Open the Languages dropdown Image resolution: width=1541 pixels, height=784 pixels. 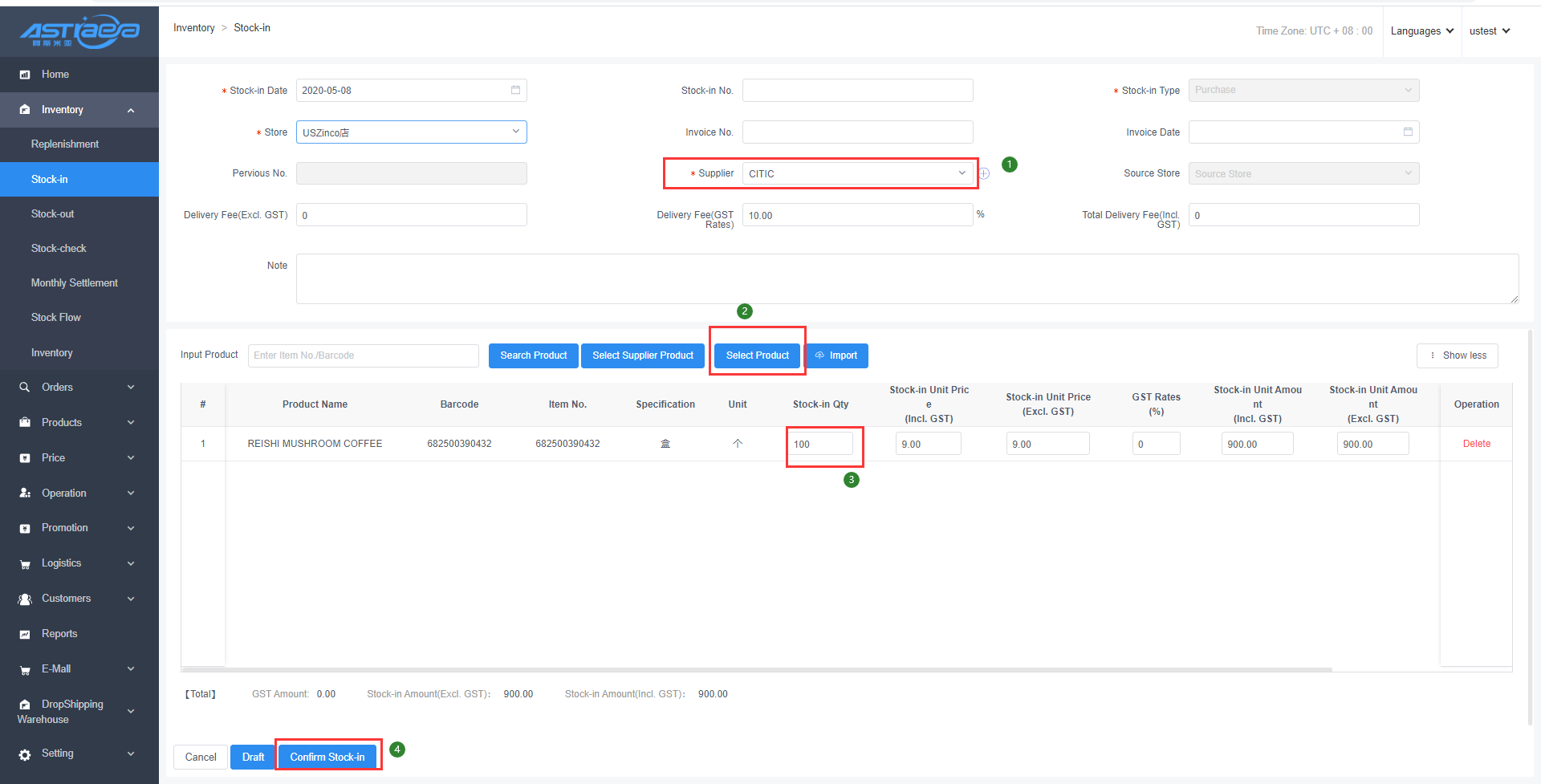pyautogui.click(x=1421, y=31)
